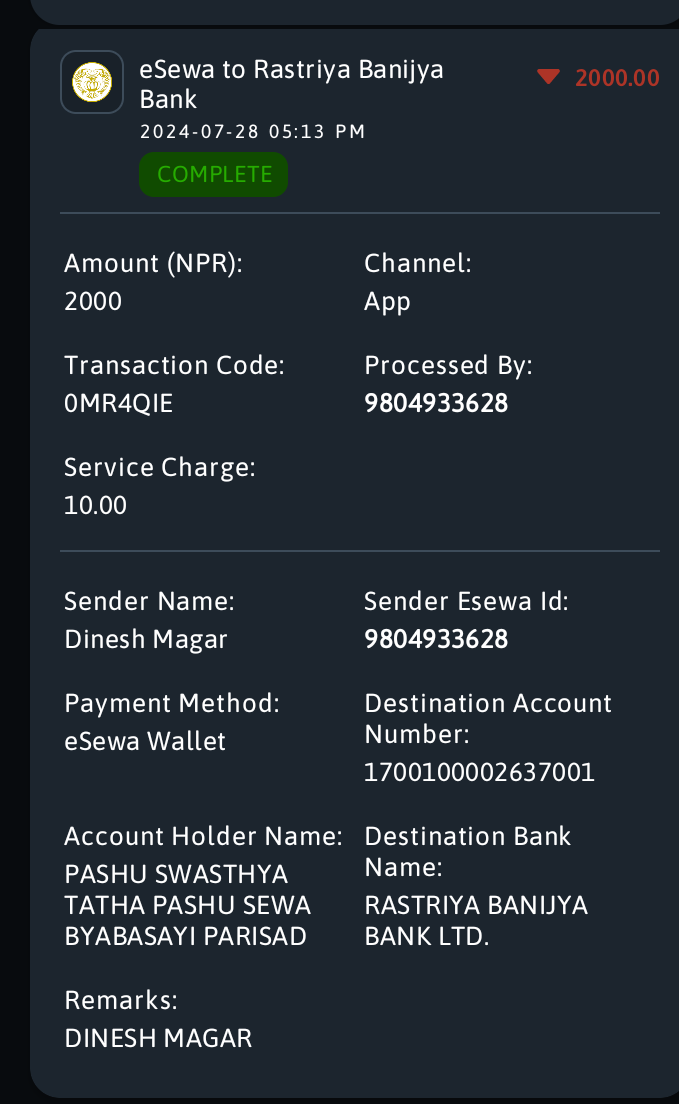Image resolution: width=679 pixels, height=1104 pixels.
Task: Select destination account number 1700100002637001
Action: [479, 772]
